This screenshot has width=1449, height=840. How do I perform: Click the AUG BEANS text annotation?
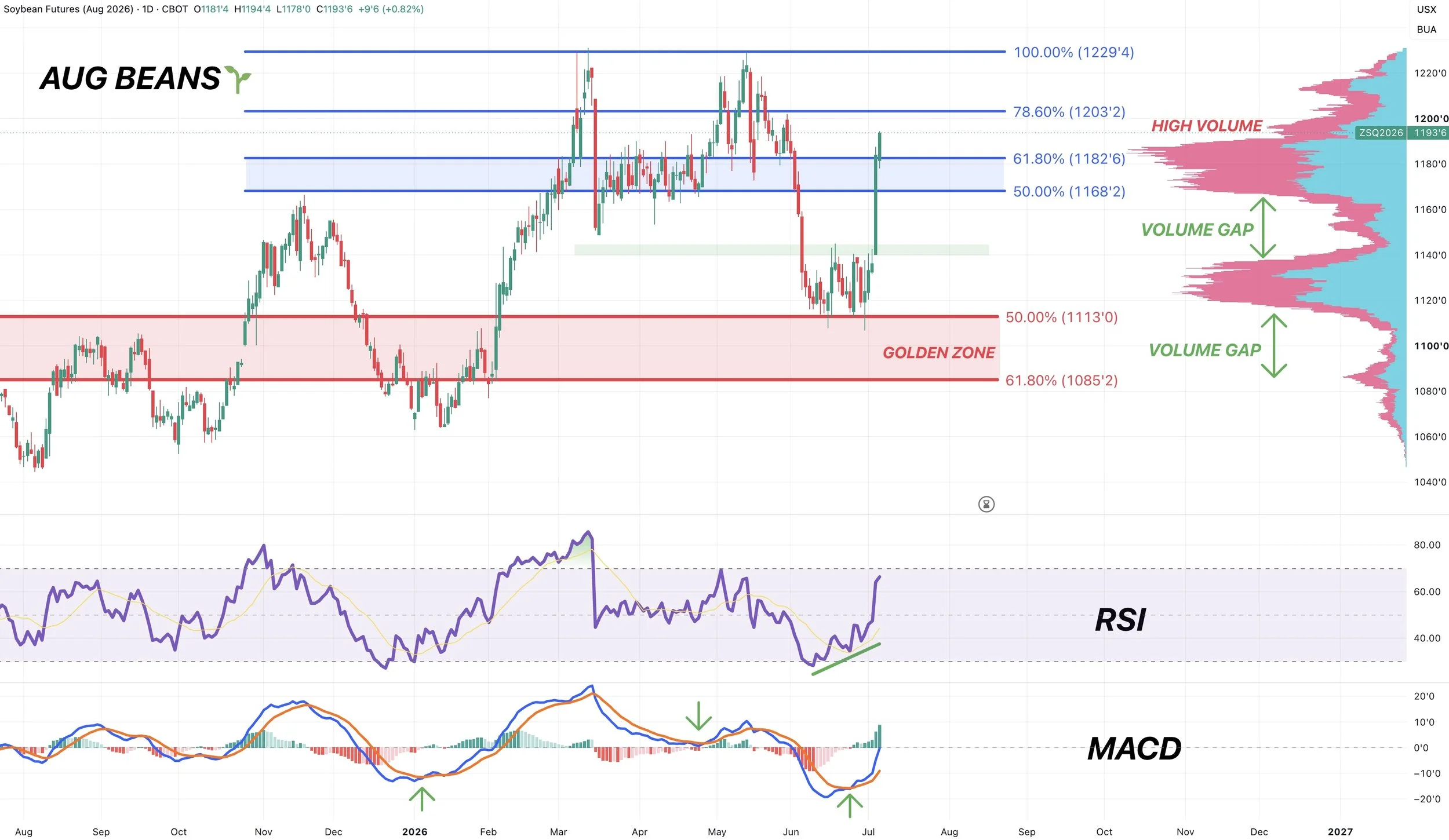click(130, 79)
